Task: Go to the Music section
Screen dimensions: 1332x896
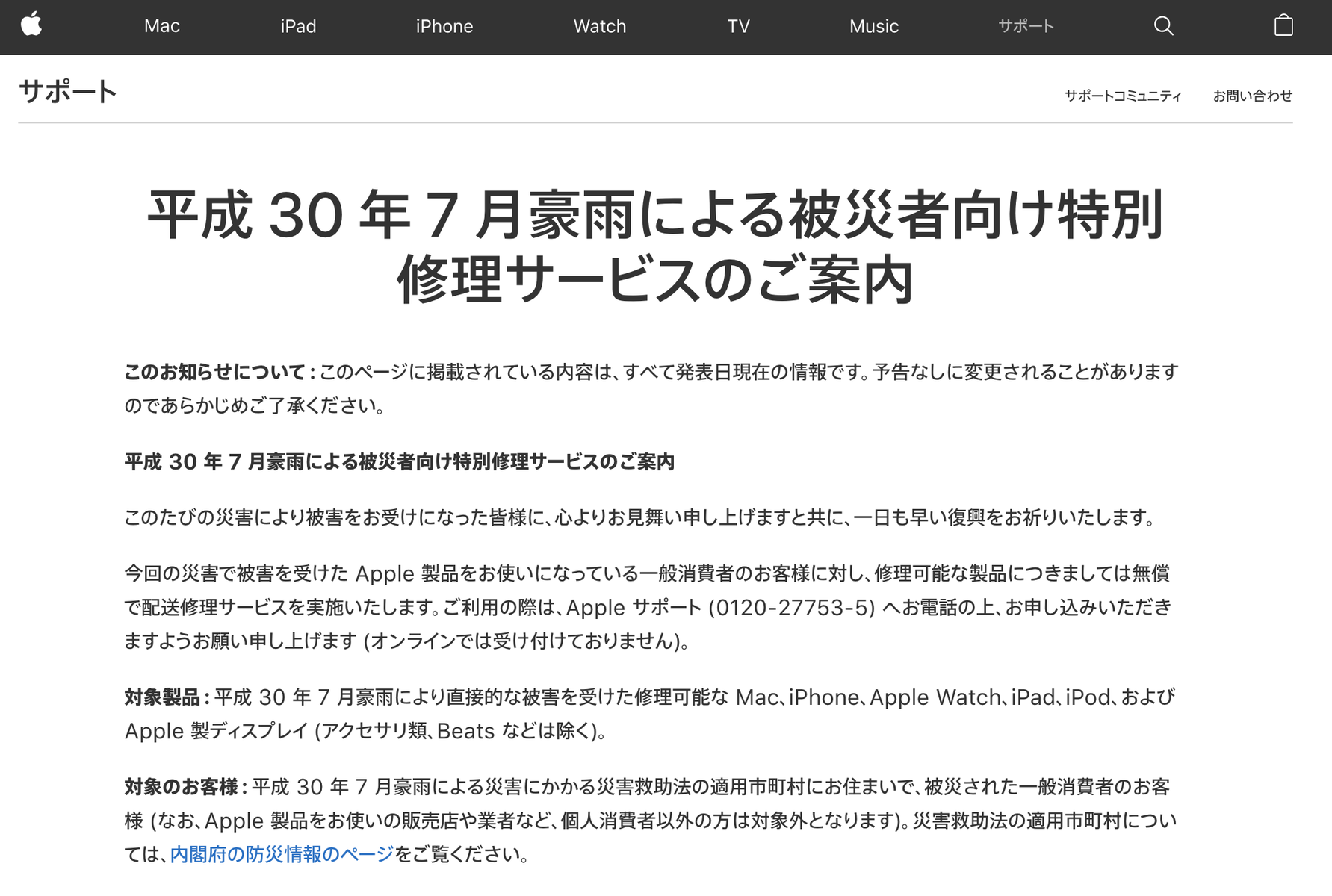Action: [x=874, y=26]
